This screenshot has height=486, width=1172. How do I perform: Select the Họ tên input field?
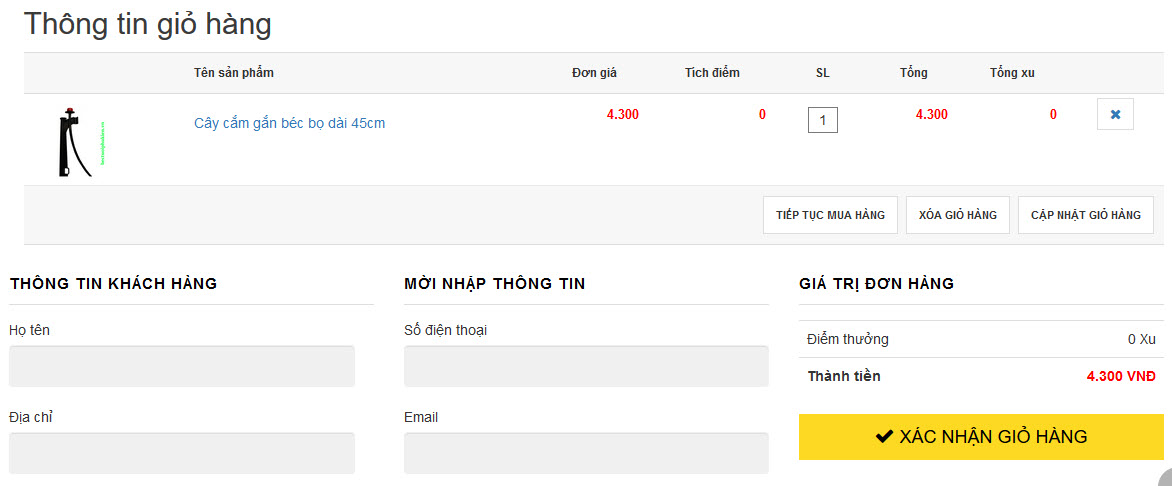(x=182, y=366)
